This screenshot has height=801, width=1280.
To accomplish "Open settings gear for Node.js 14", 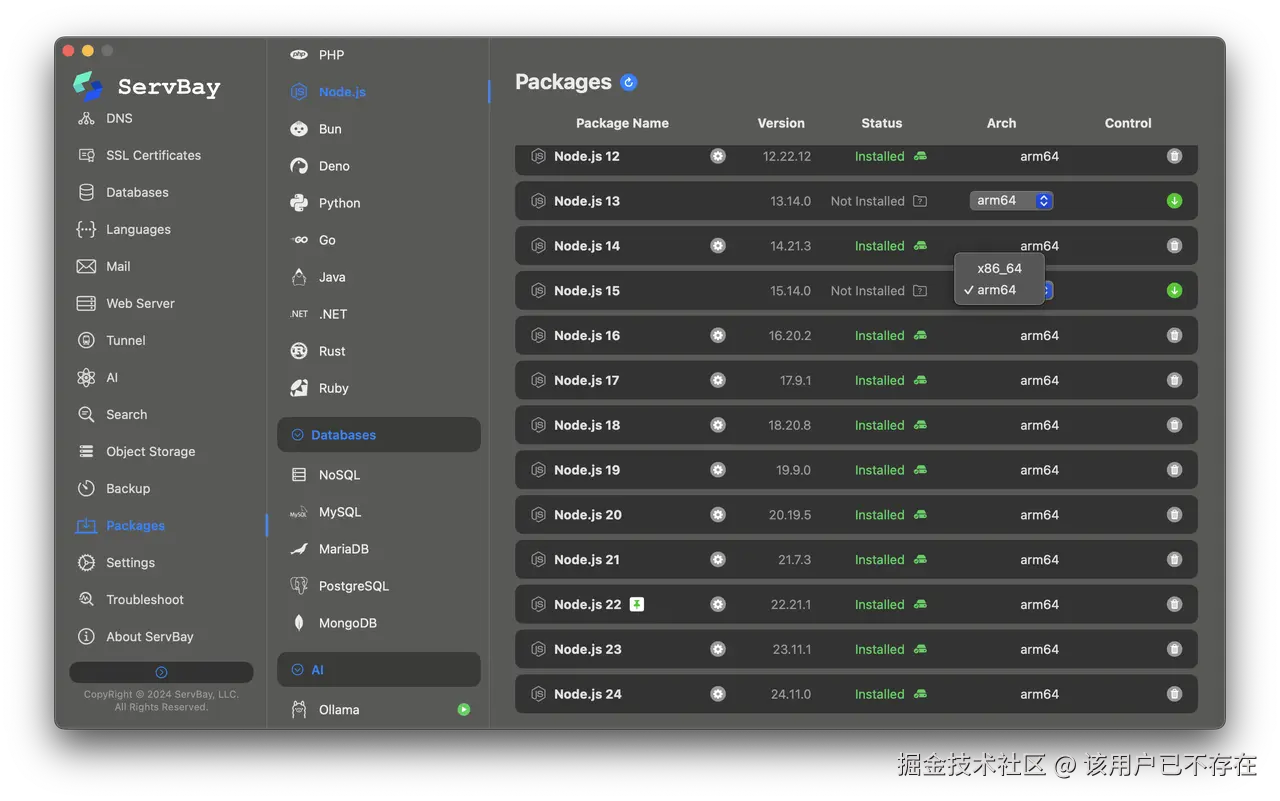I will [x=718, y=246].
